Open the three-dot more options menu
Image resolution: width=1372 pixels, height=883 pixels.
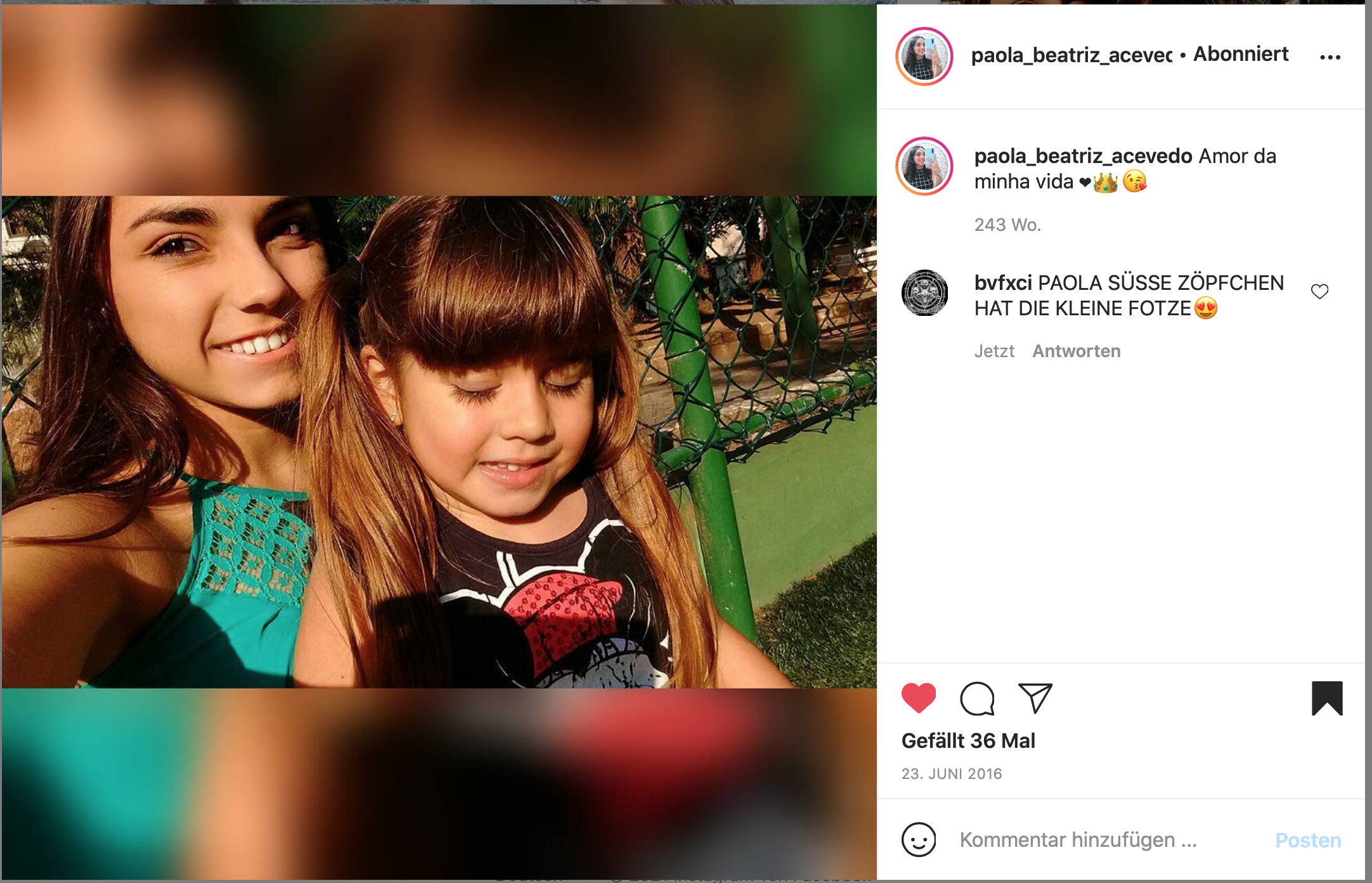coord(1330,57)
